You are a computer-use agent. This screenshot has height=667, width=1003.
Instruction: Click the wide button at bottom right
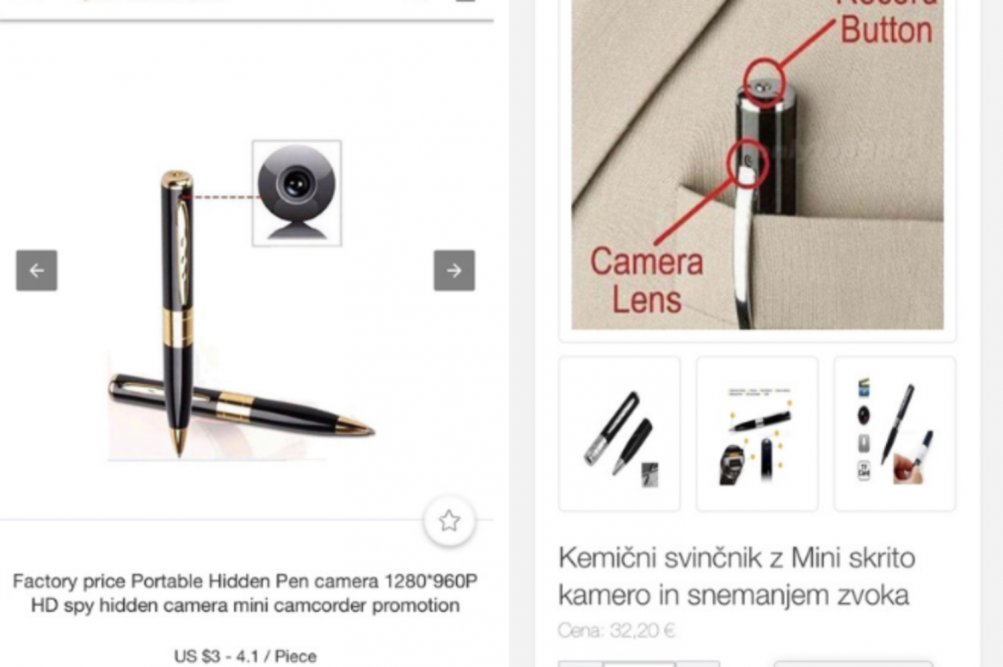(x=853, y=664)
